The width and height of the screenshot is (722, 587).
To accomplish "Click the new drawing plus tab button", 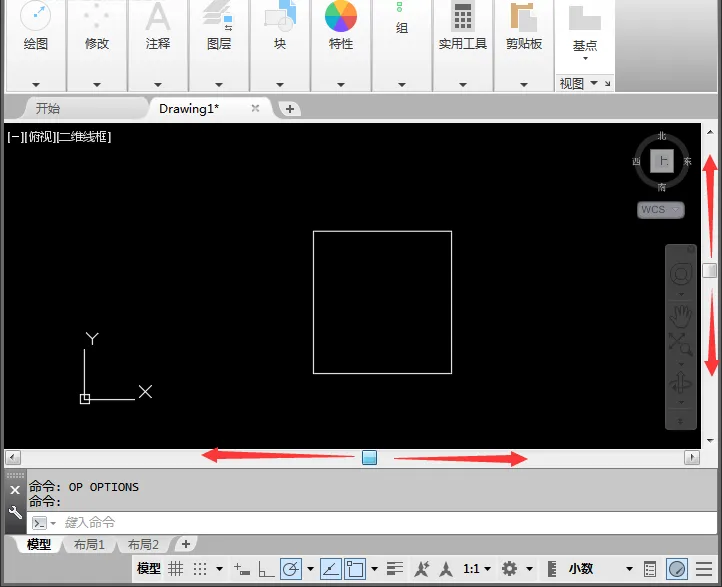I will pyautogui.click(x=290, y=109).
